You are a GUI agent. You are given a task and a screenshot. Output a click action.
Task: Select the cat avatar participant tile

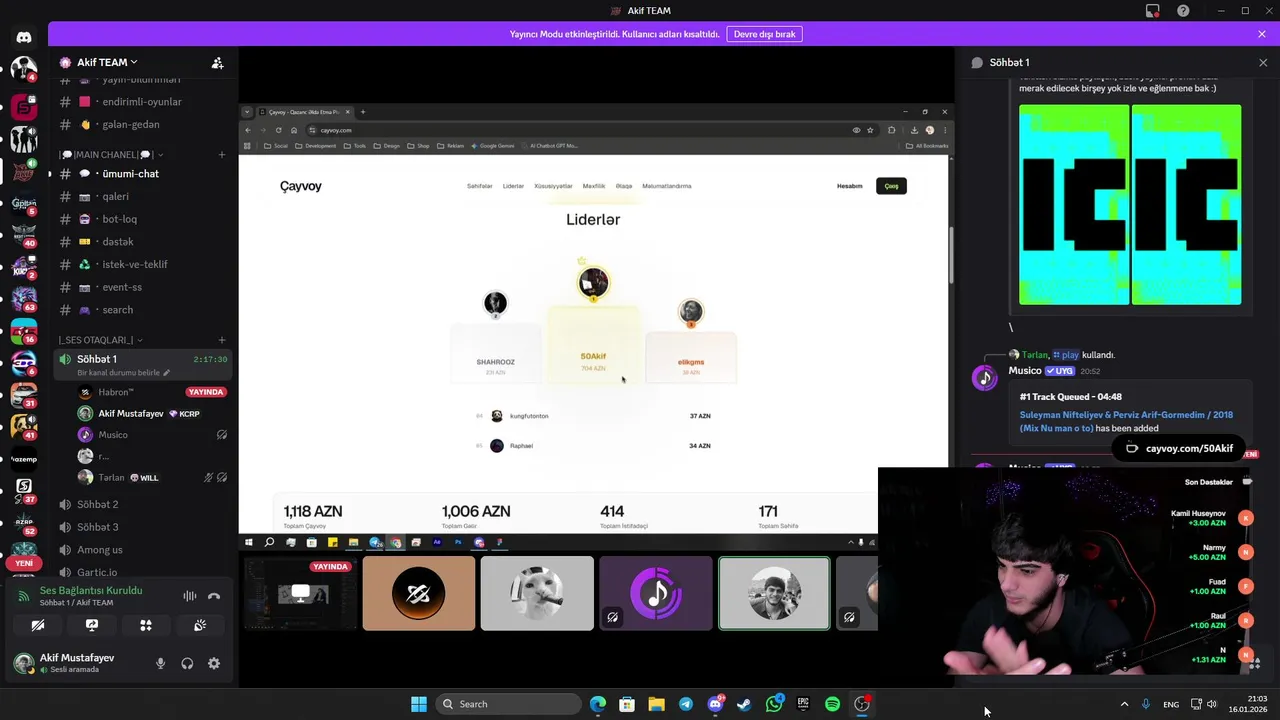pos(537,594)
